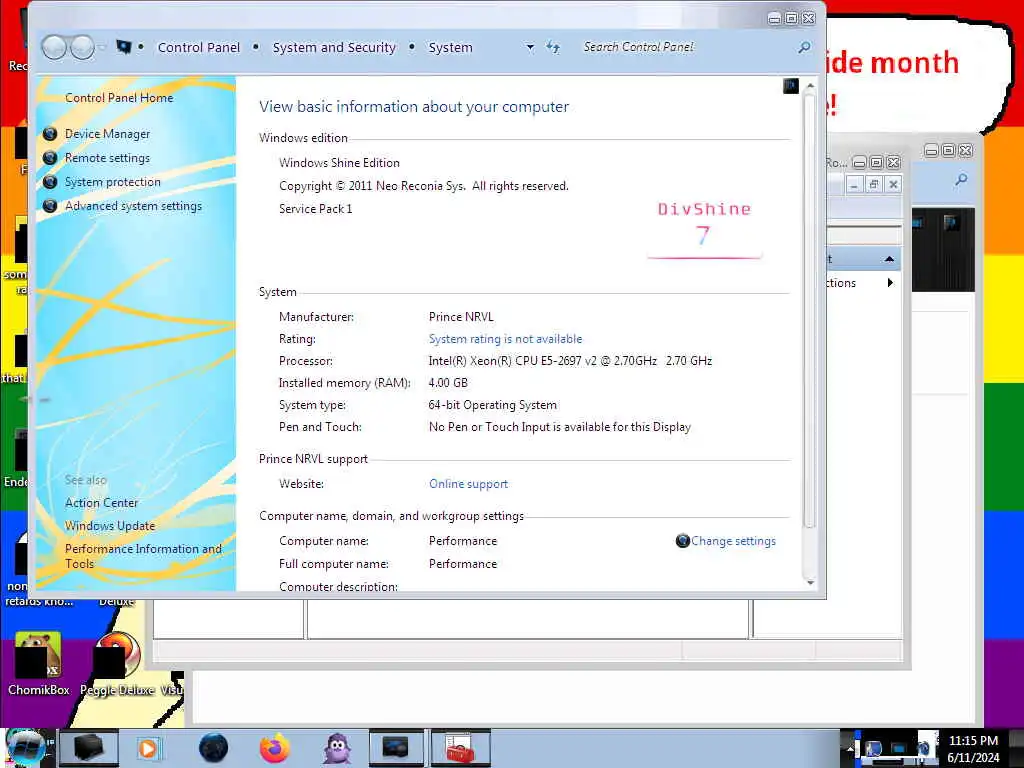
Task: Go to System and Security breadcrumb
Action: coord(334,47)
